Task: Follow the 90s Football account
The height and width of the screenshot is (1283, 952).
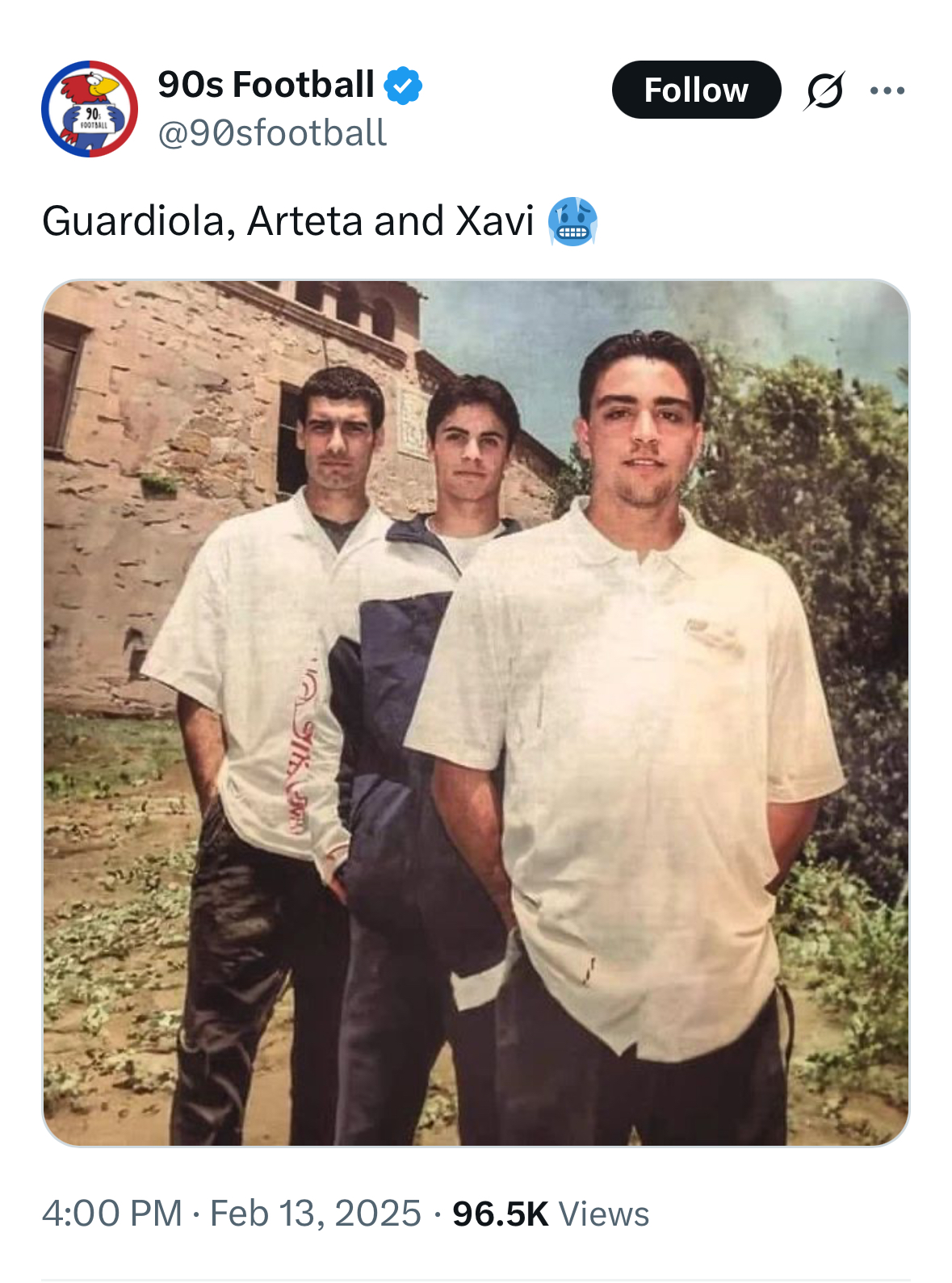Action: [x=696, y=90]
